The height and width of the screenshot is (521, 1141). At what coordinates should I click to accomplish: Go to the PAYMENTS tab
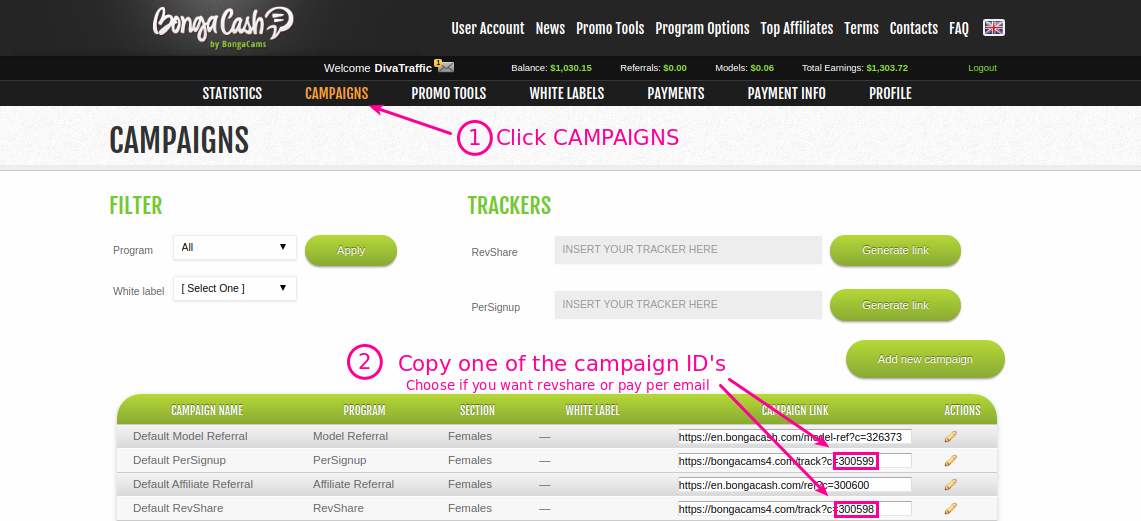point(675,94)
